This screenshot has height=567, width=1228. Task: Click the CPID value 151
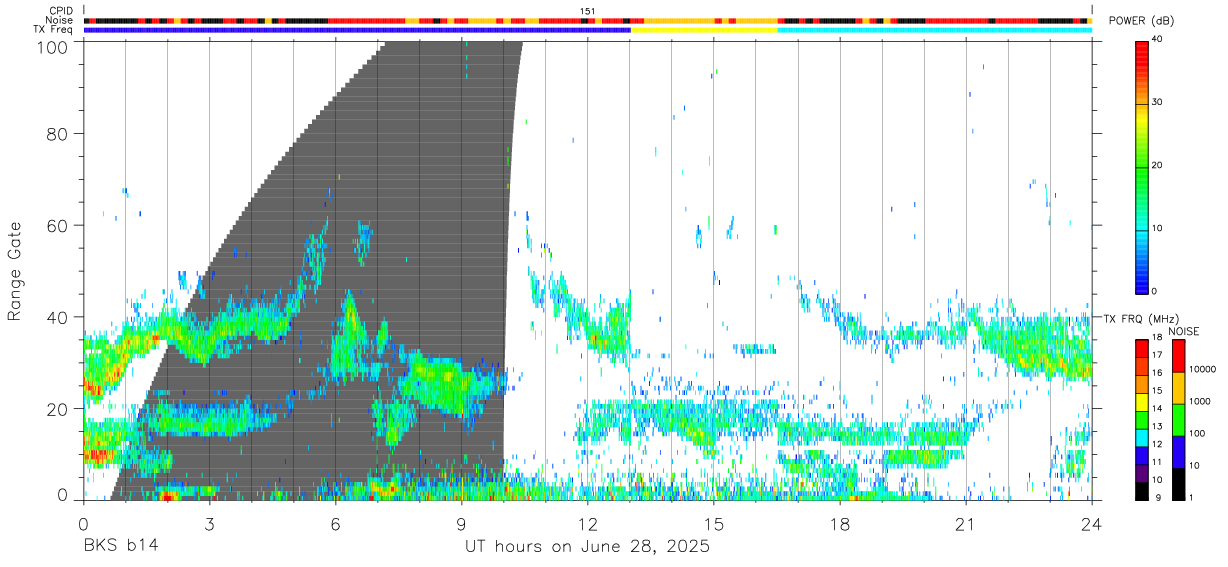[588, 11]
